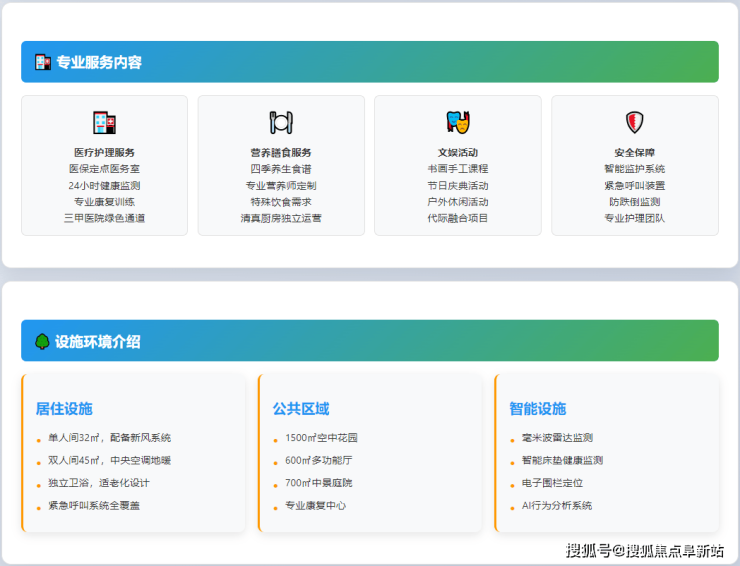The height and width of the screenshot is (566, 740).
Task: Click the tree icon beside 设施环境介绍
Action: point(43,341)
